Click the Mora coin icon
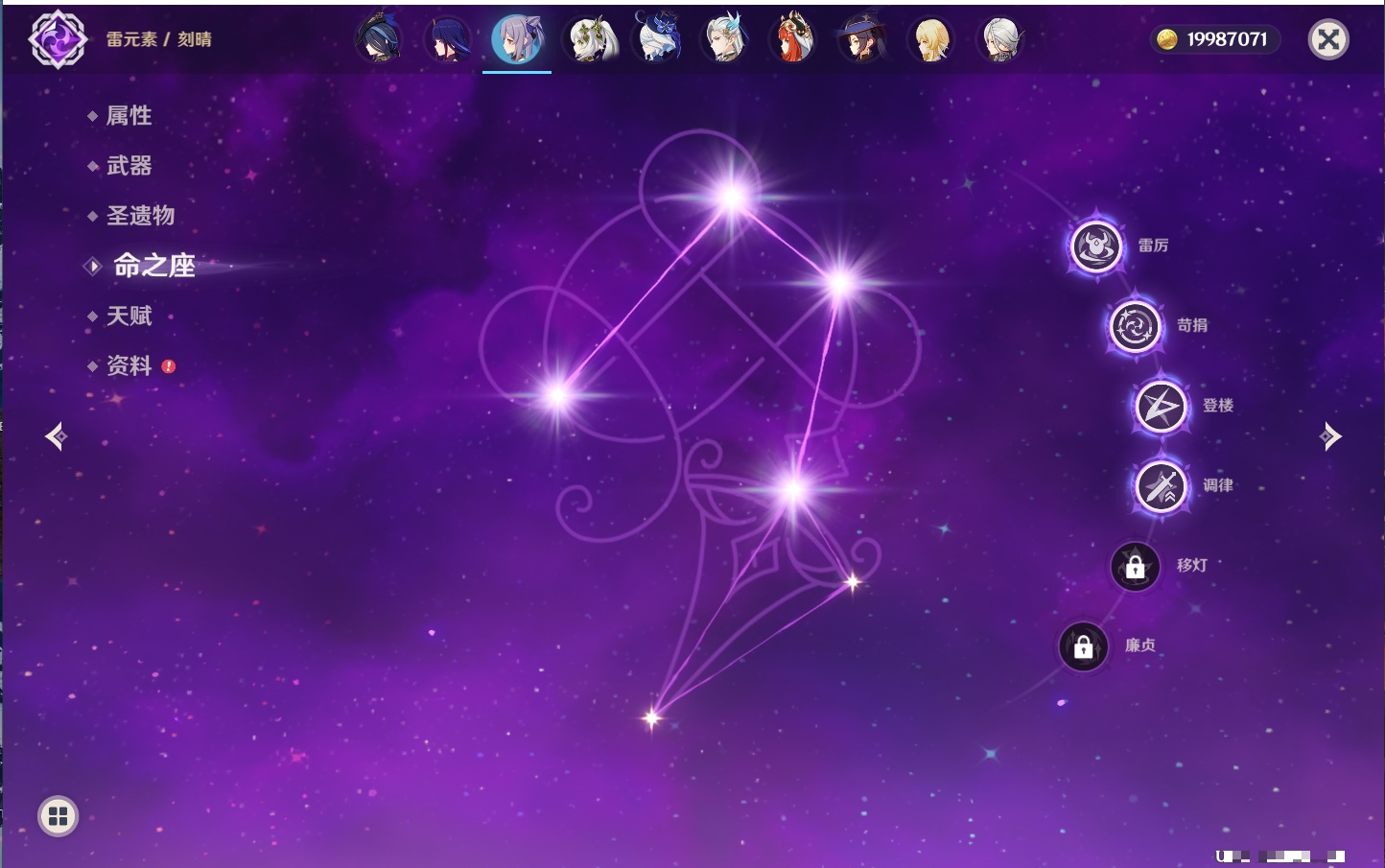 click(1166, 39)
